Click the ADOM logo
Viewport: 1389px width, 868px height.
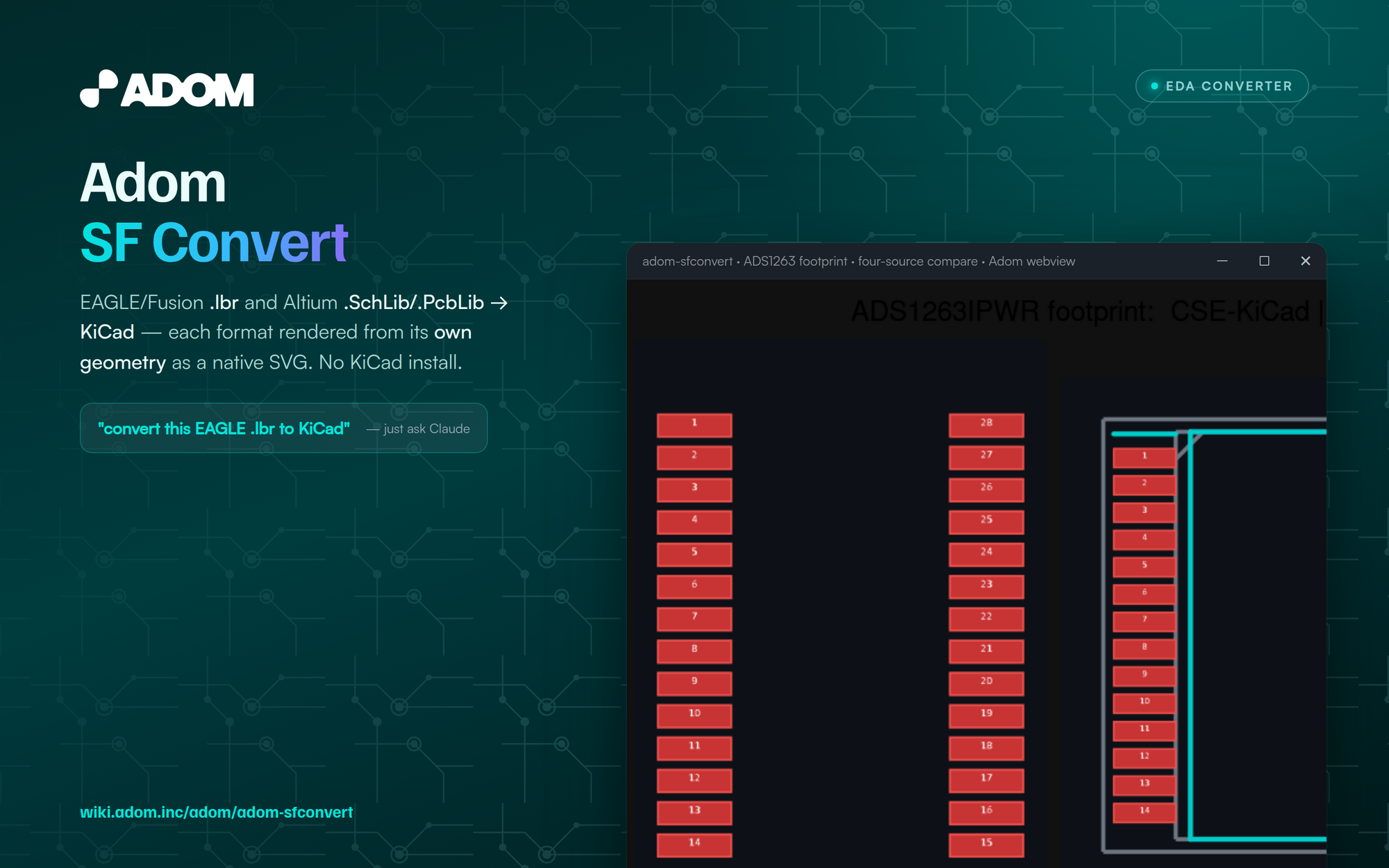pyautogui.click(x=167, y=89)
